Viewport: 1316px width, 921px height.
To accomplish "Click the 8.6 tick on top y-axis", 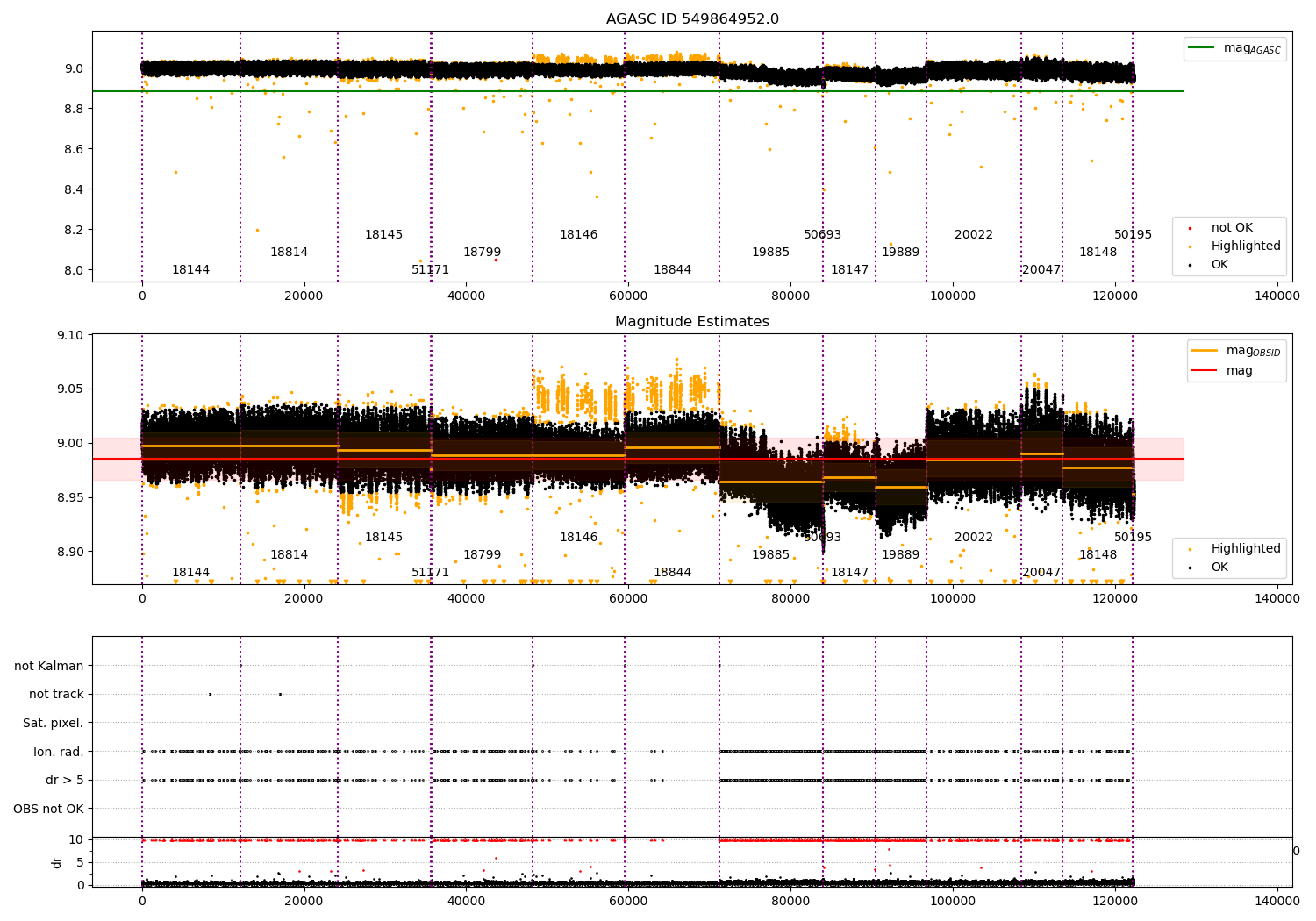I will pyautogui.click(x=74, y=149).
